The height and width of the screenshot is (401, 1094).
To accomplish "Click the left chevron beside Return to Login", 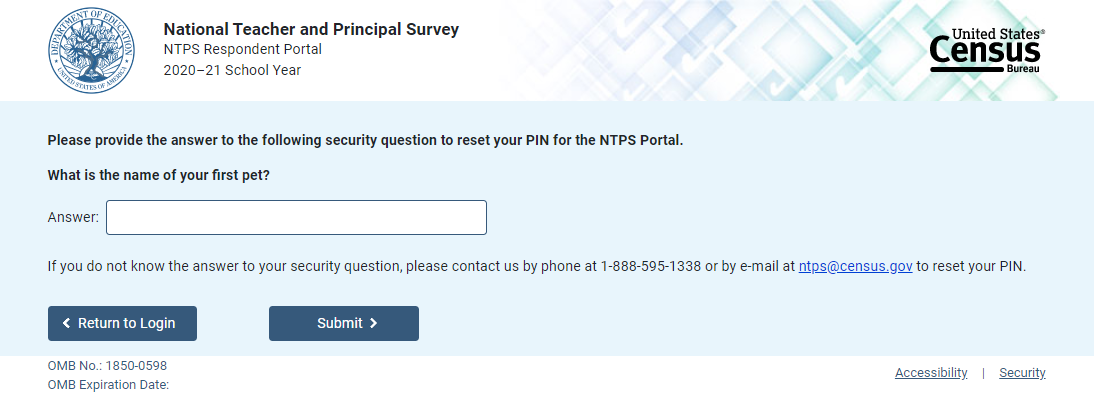I will (67, 323).
